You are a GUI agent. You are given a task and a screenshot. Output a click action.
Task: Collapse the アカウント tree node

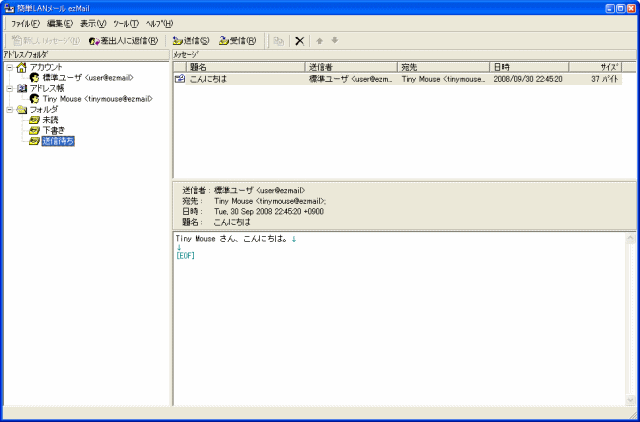point(8,66)
